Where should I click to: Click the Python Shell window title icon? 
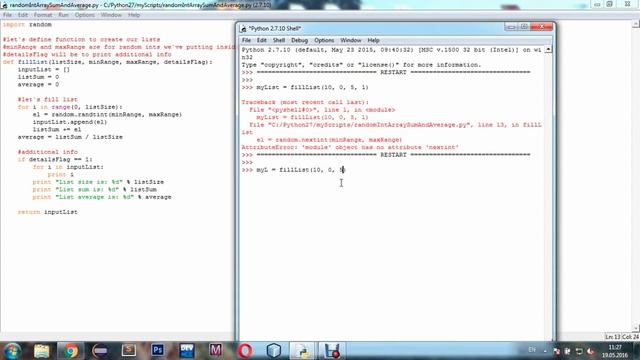244,29
